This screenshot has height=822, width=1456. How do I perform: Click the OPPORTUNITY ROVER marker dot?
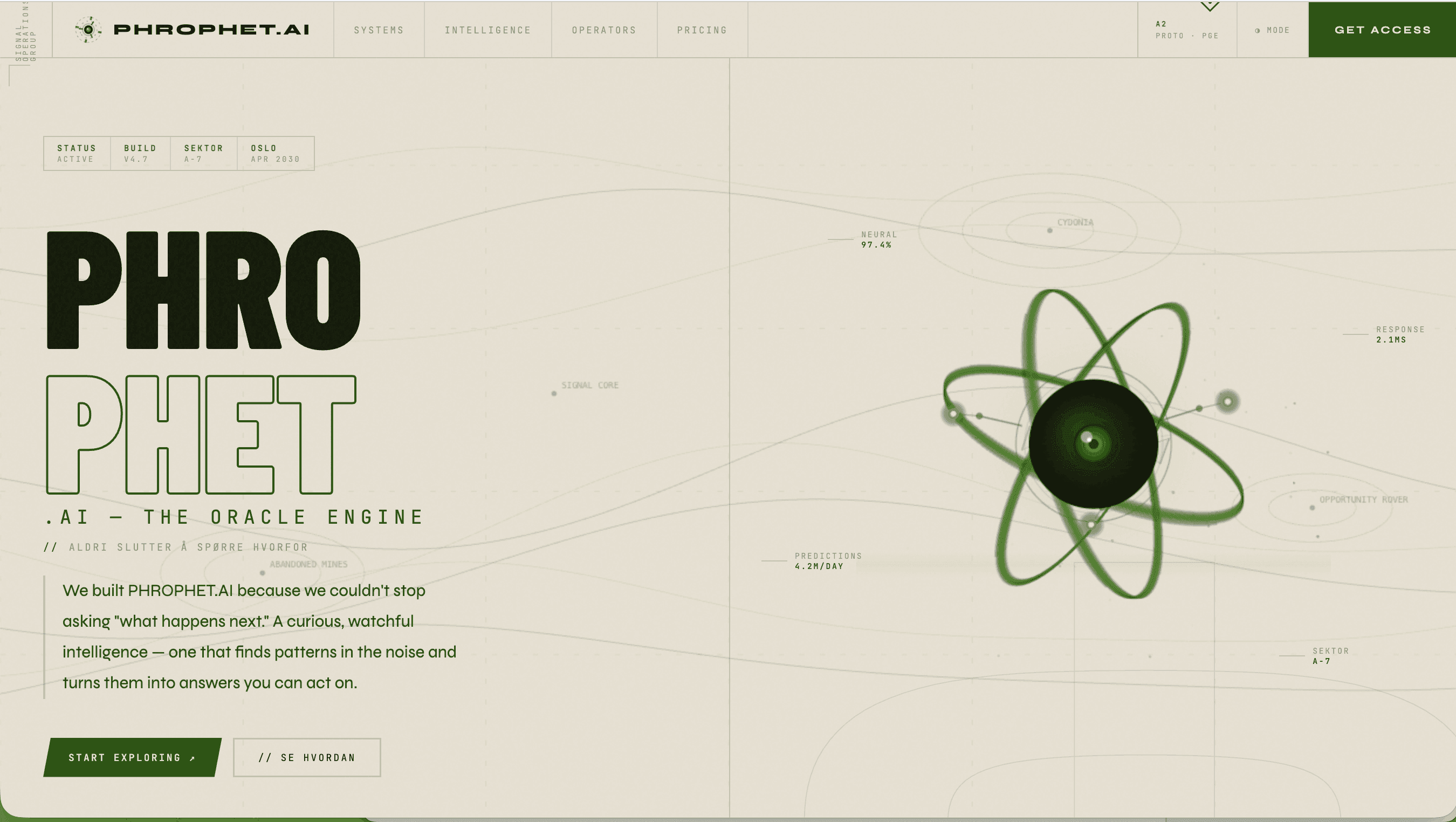click(1312, 507)
